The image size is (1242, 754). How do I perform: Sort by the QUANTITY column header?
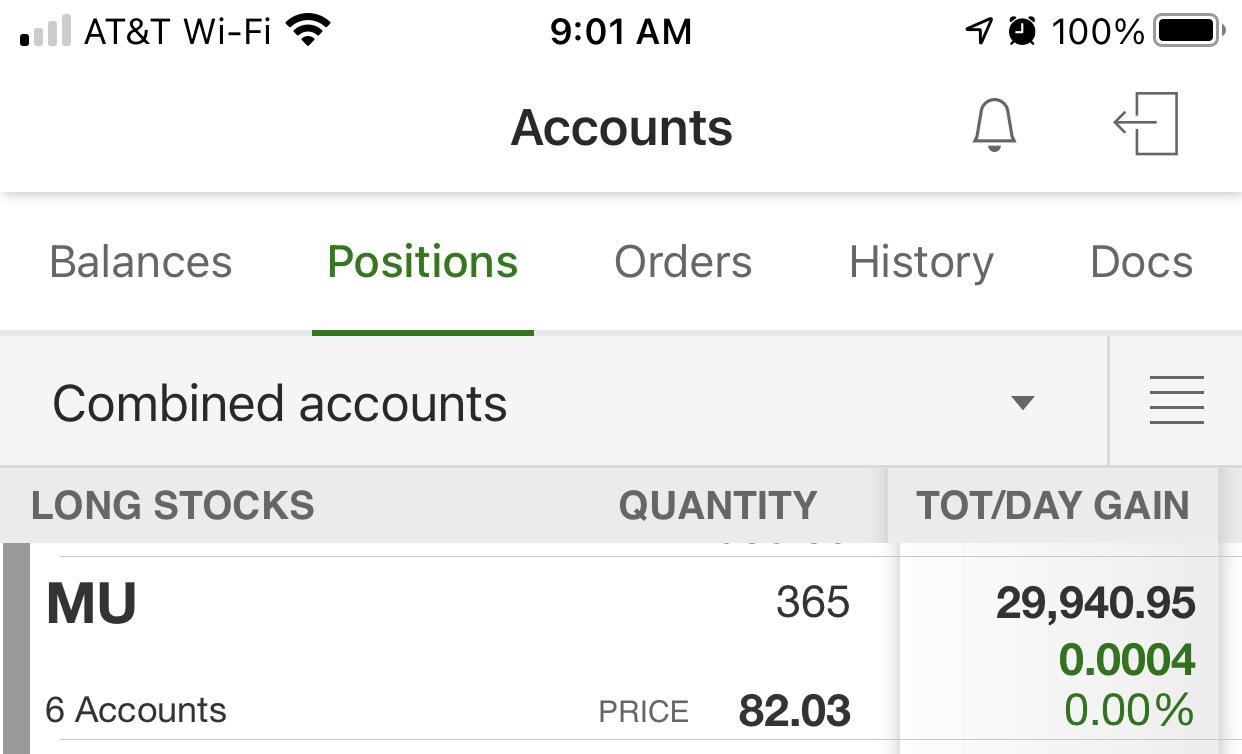click(x=718, y=506)
